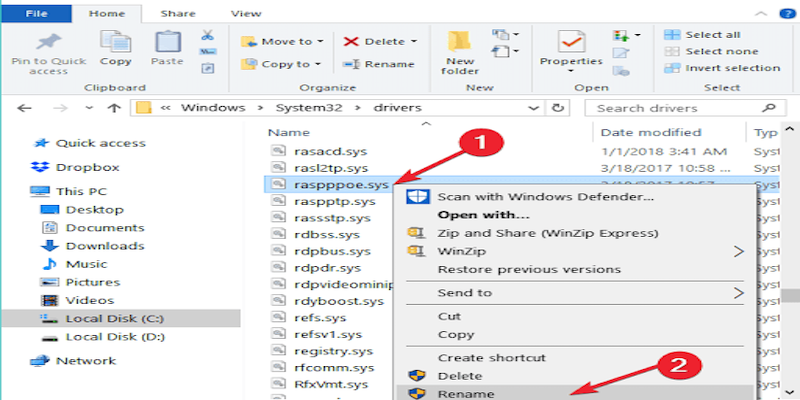Click the WinZip icon beside Zip and Share
Image resolution: width=800 pixels, height=400 pixels.
pyautogui.click(x=416, y=233)
